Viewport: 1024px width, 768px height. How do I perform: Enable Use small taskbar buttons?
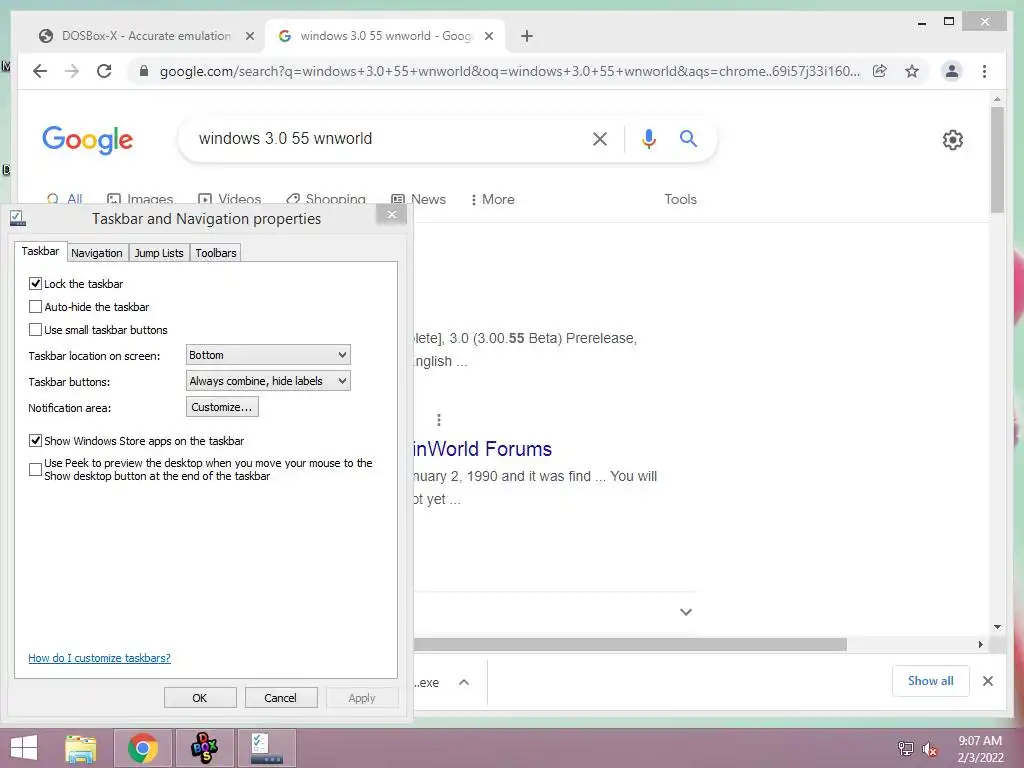tap(35, 330)
